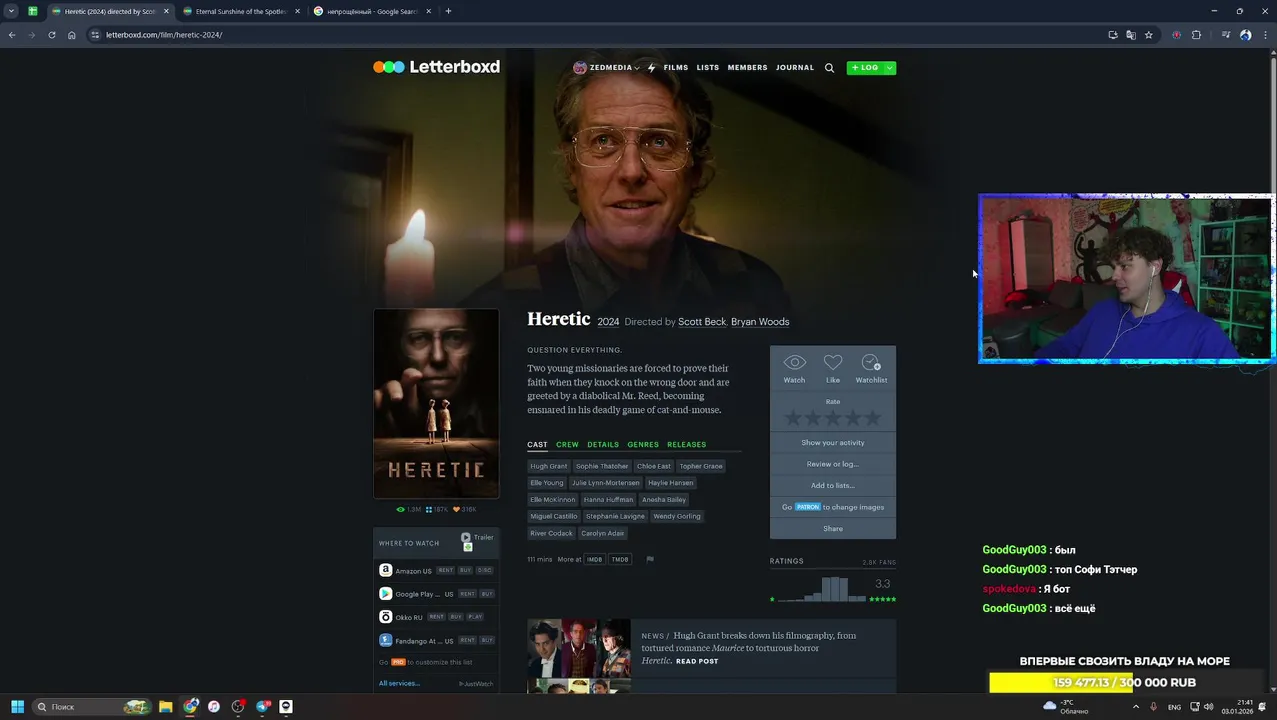Screen dimensions: 1277x720
Task: Click director Bryan Woods link
Action: point(760,322)
